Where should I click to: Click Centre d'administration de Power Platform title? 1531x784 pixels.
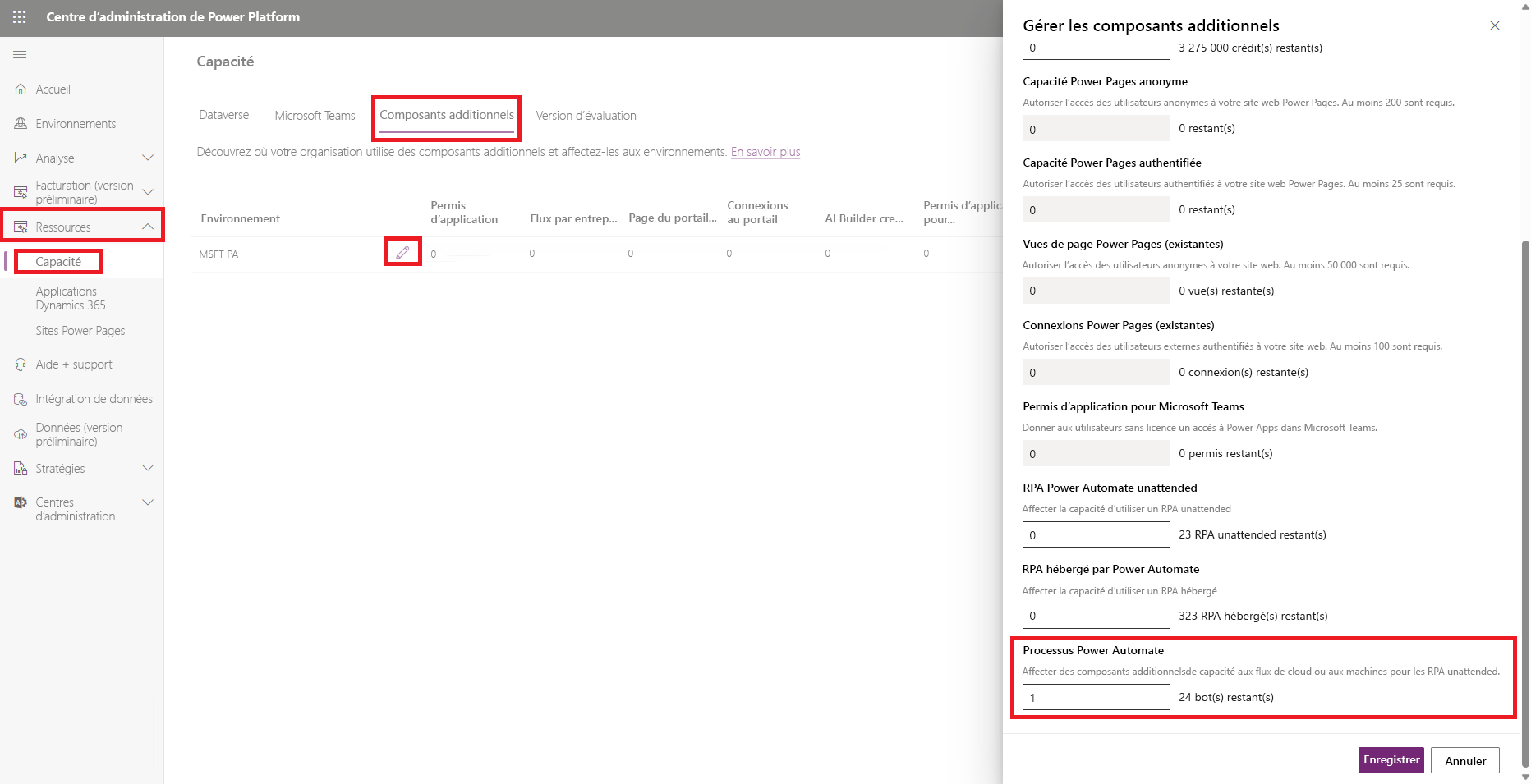[x=173, y=16]
